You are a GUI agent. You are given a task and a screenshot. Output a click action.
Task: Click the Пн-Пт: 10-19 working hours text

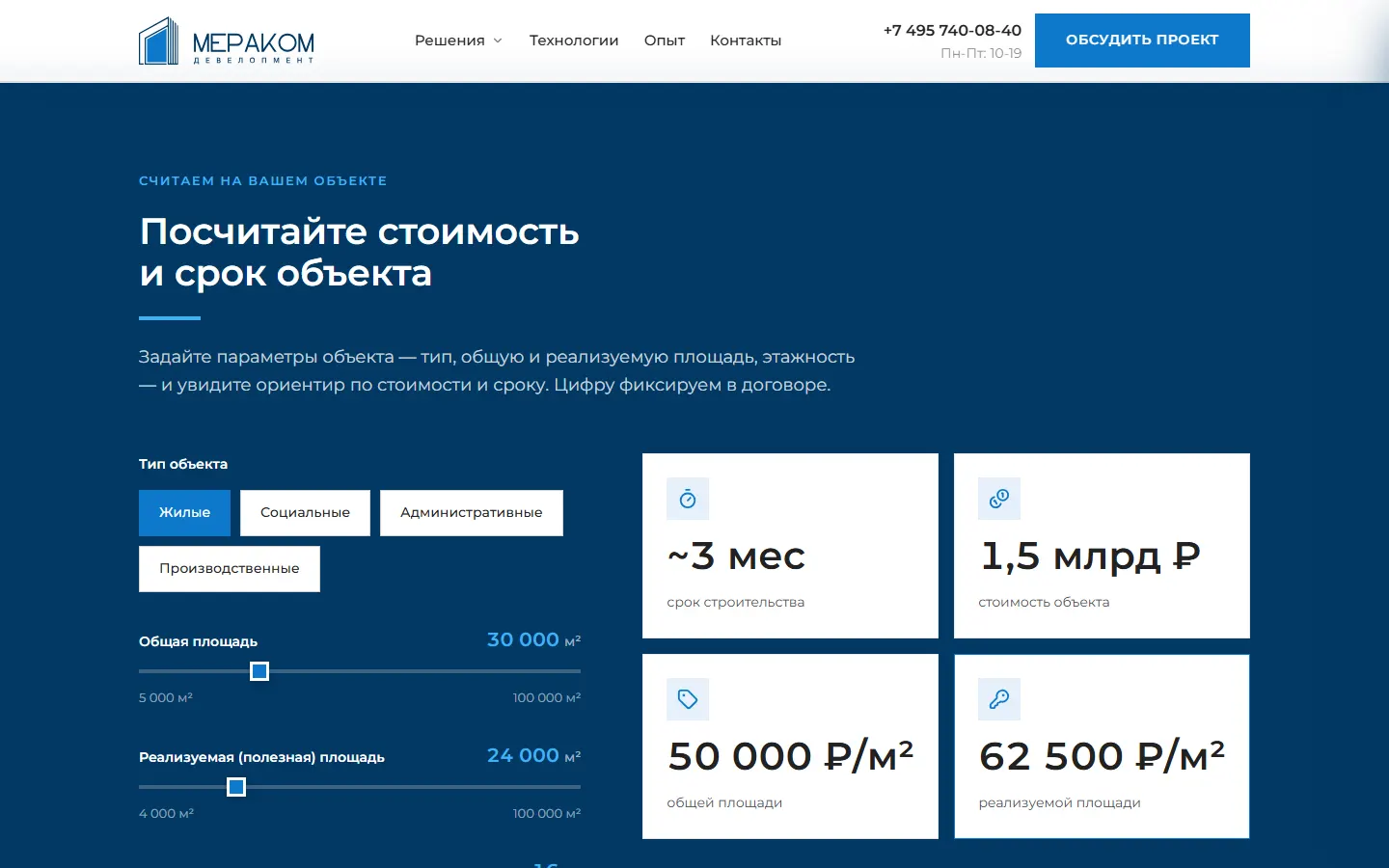point(981,54)
